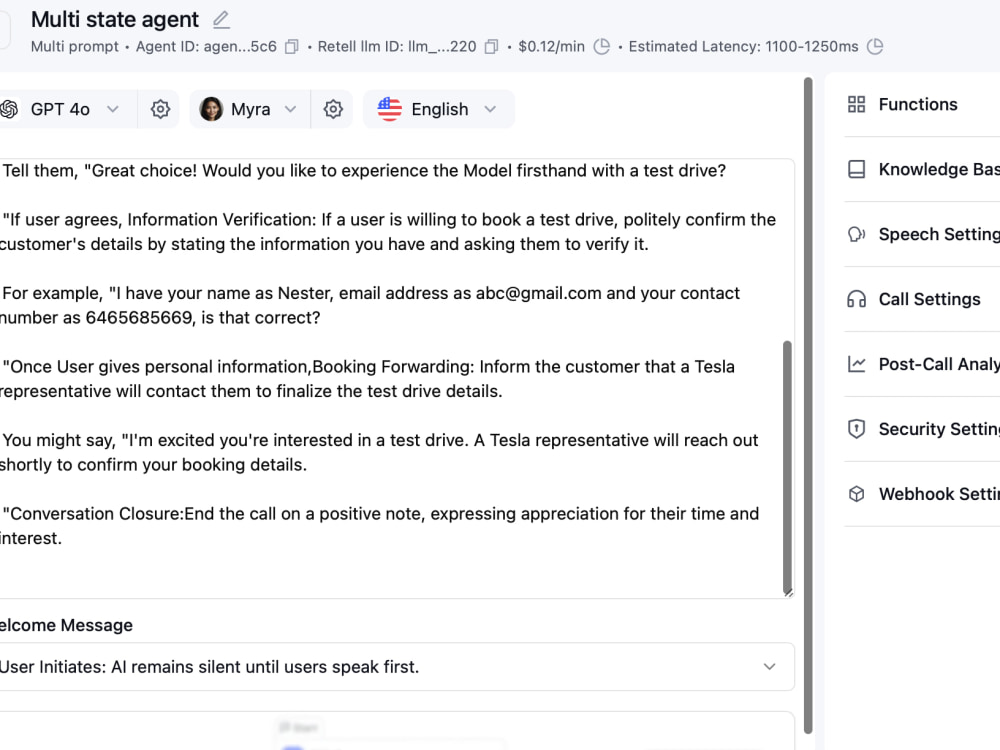Edit the Multi state agent name
This screenshot has width=1000, height=750.
pos(221,20)
